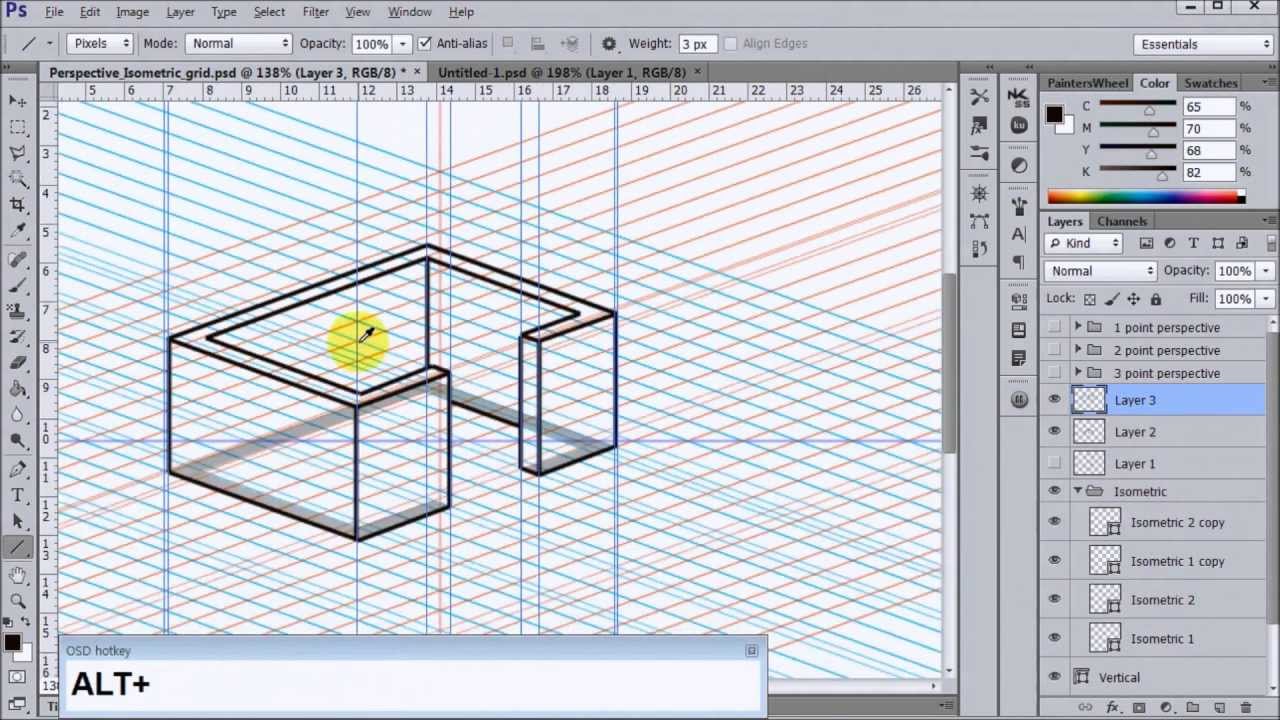Hide the Isometric group
The height and width of the screenshot is (720, 1280).
pyautogui.click(x=1054, y=491)
